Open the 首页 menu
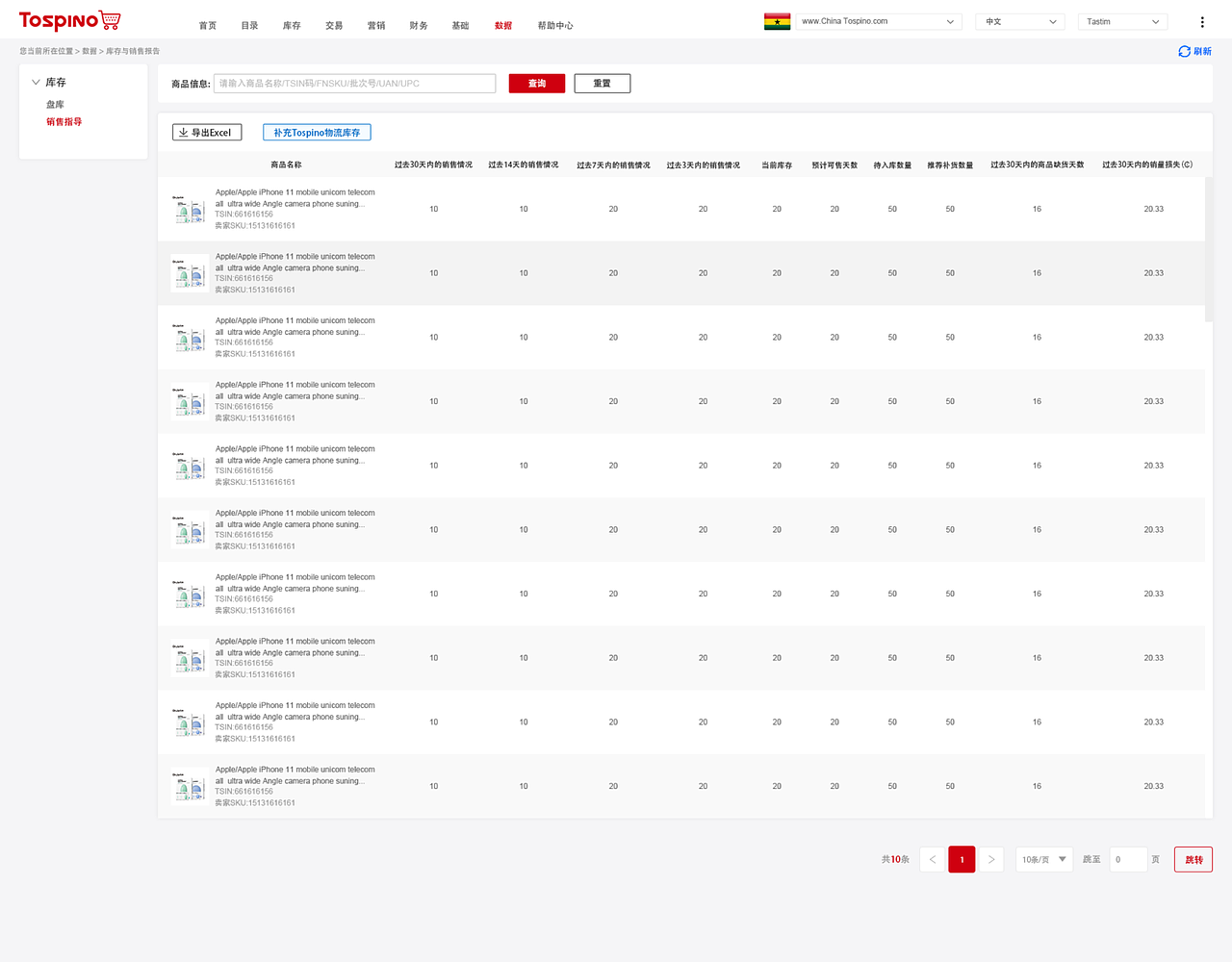This screenshot has width=1232, height=962. click(x=208, y=26)
